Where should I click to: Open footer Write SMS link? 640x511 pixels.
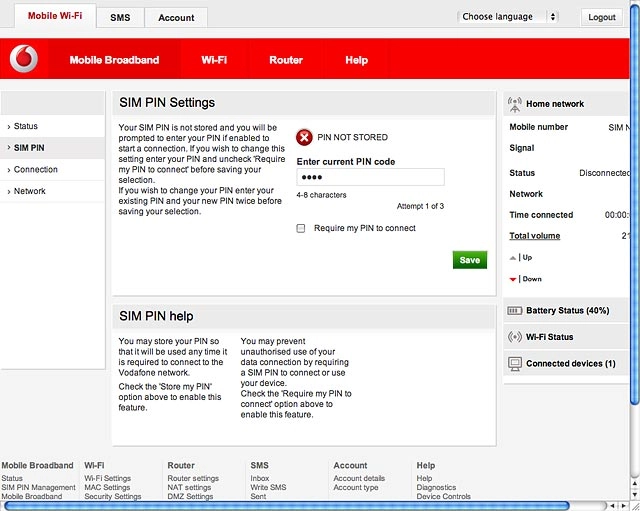pos(269,487)
